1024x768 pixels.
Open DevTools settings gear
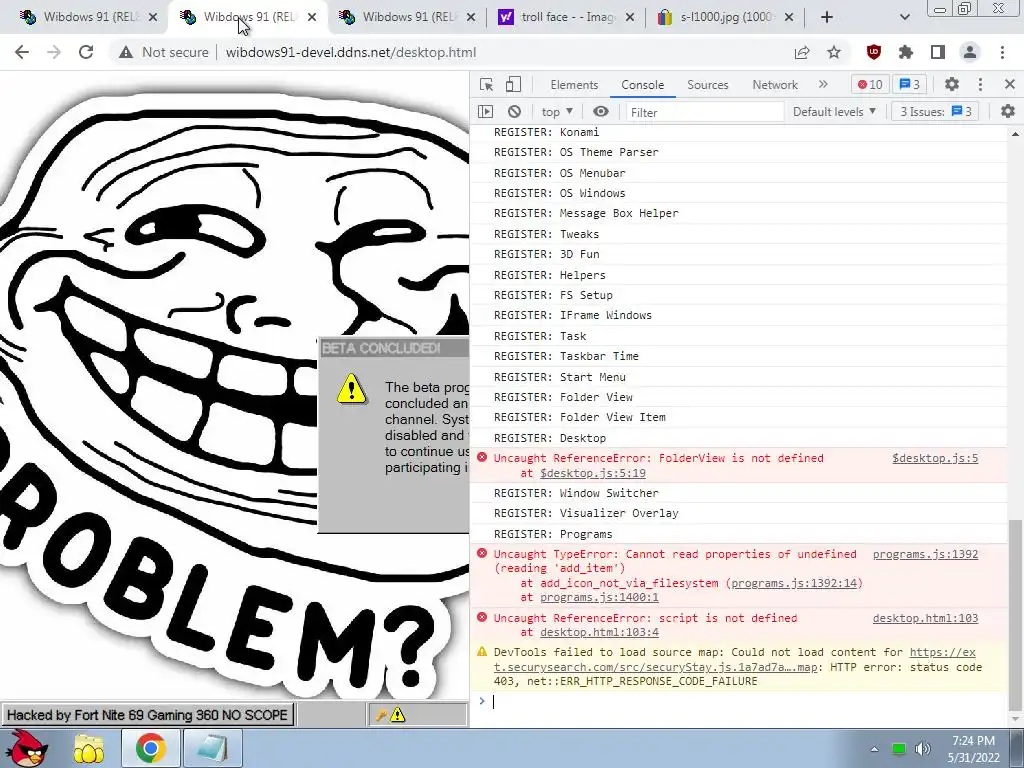952,84
